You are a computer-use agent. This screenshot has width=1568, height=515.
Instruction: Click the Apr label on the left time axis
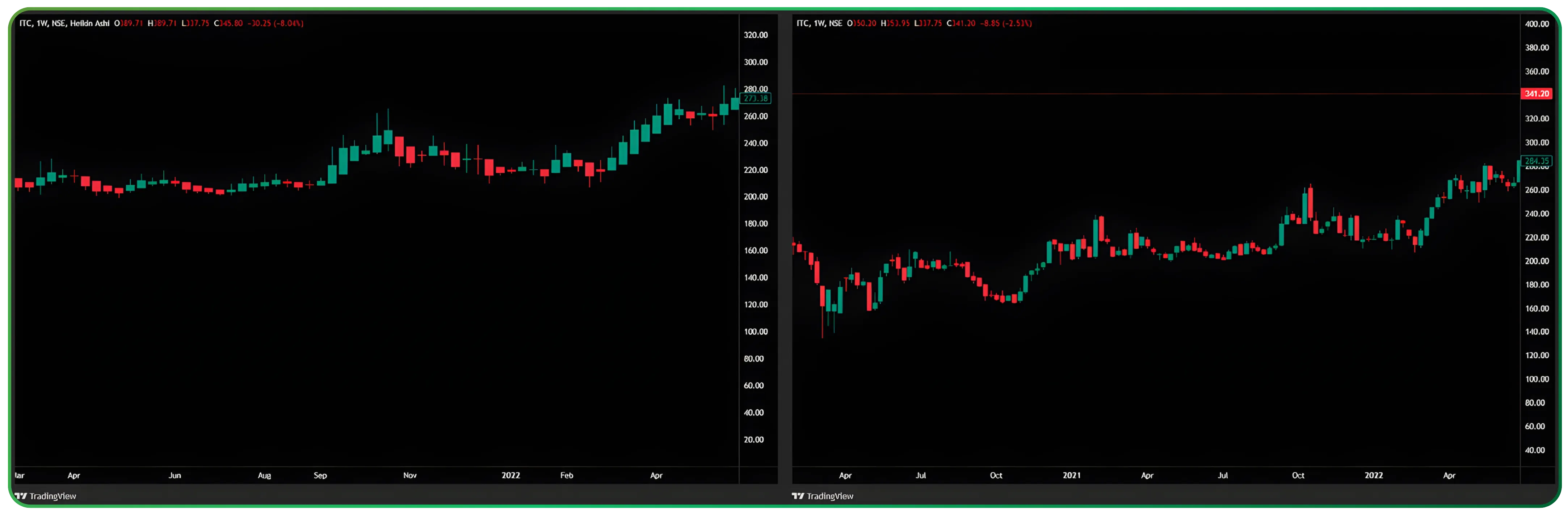coord(74,476)
